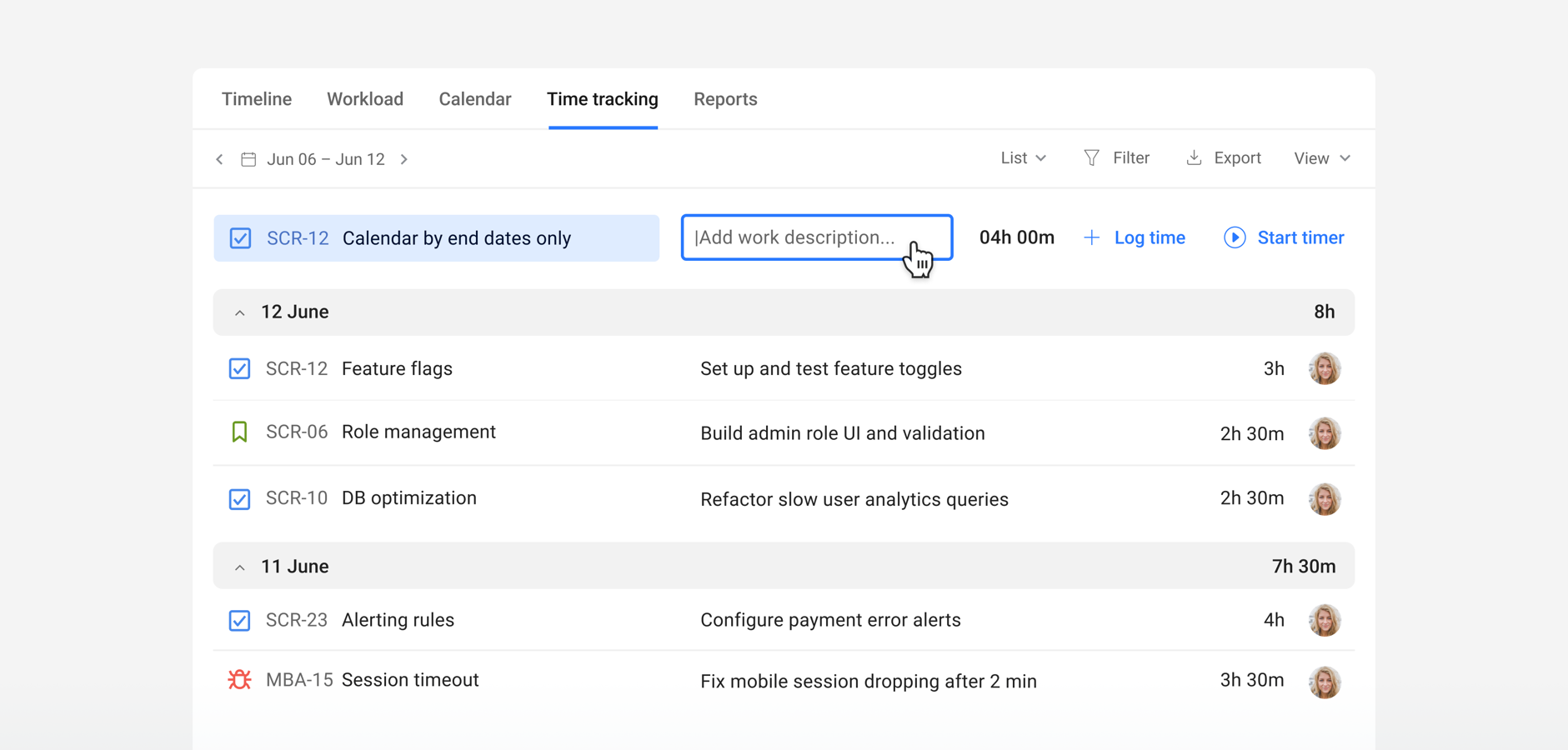Open the Filter options
The width and height of the screenshot is (1568, 750).
1117,157
